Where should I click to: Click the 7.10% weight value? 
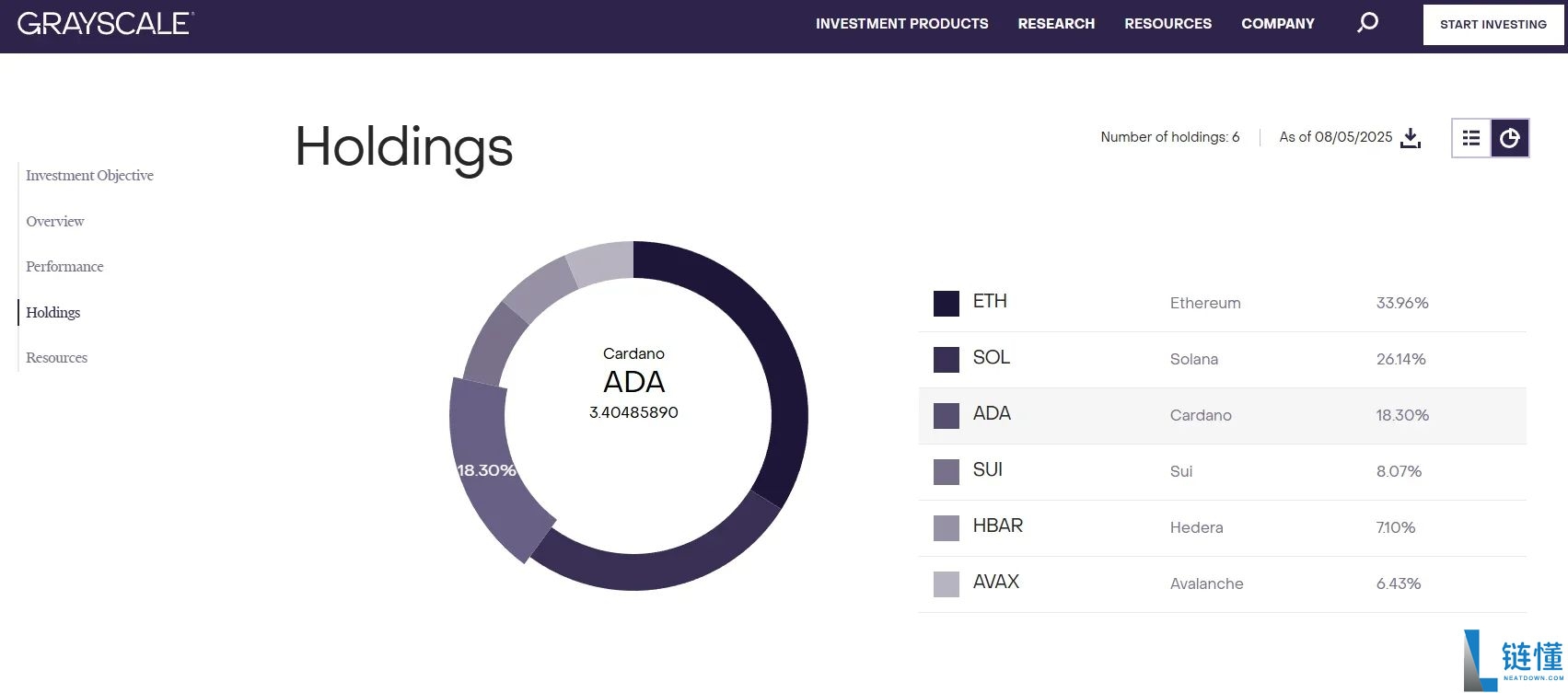tap(1396, 527)
